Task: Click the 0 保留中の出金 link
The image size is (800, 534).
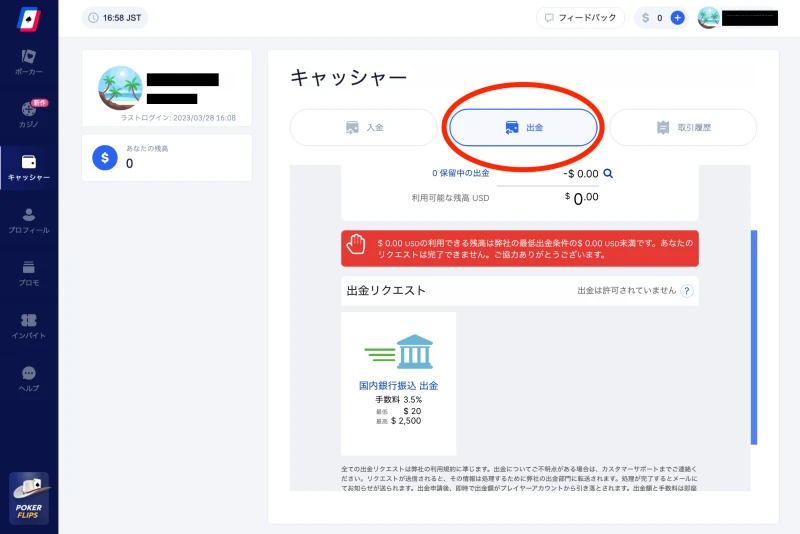Action: click(x=460, y=173)
